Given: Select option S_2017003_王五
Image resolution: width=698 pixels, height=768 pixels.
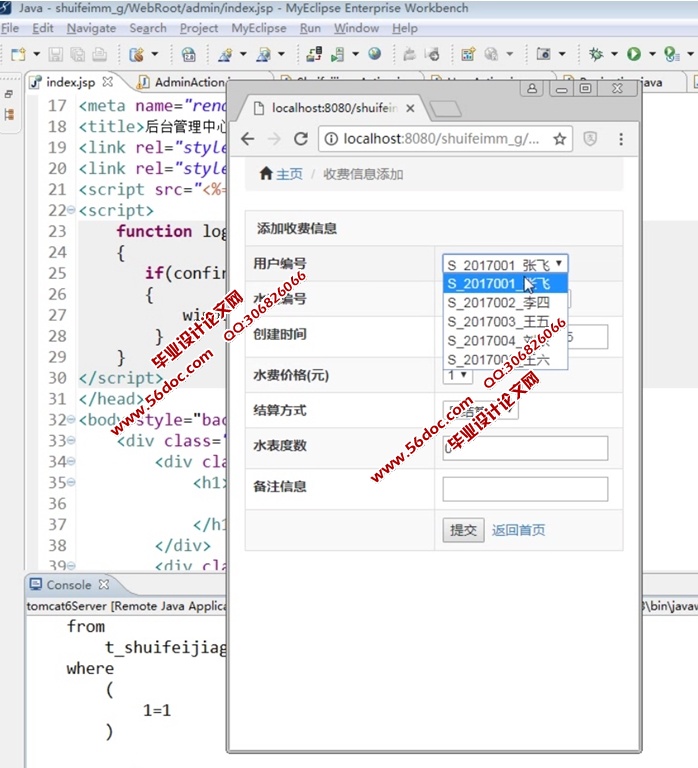Looking at the screenshot, I should (x=505, y=322).
